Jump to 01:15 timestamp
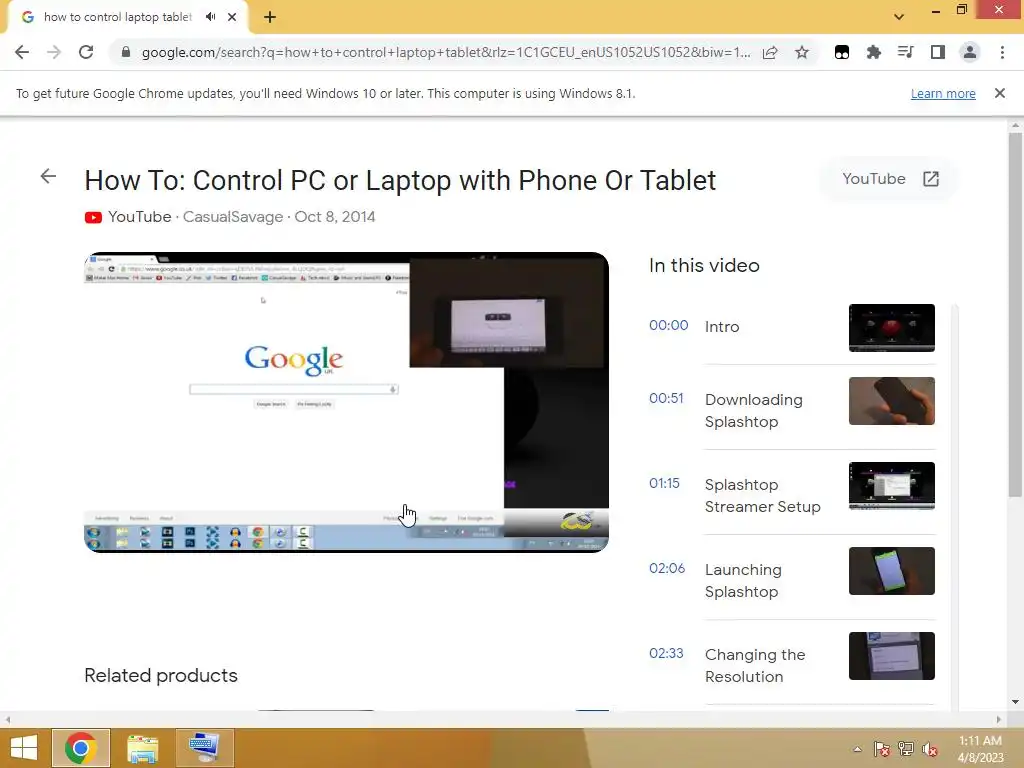1024x768 pixels. (664, 483)
